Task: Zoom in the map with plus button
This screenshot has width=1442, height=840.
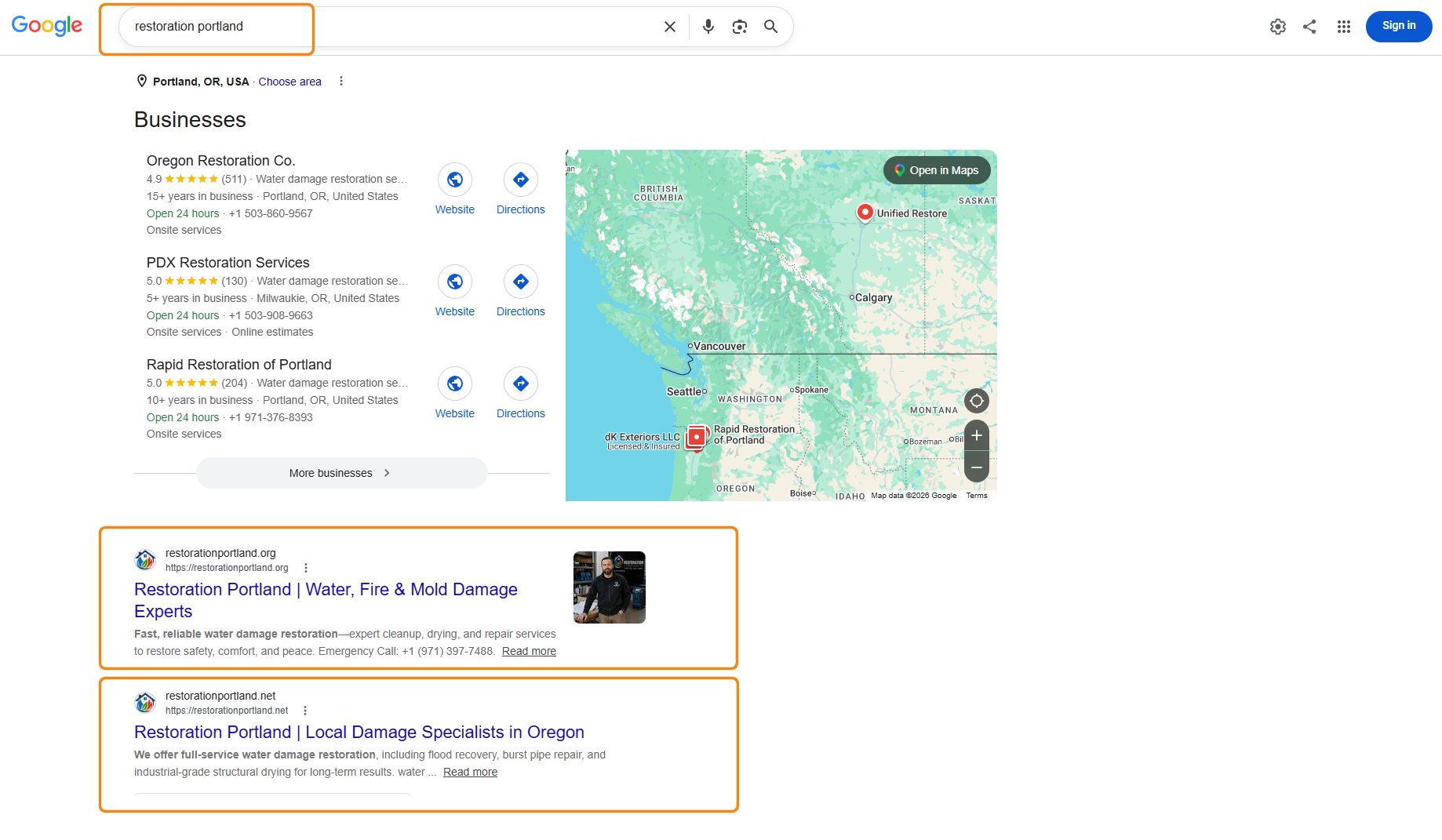Action: [977, 435]
